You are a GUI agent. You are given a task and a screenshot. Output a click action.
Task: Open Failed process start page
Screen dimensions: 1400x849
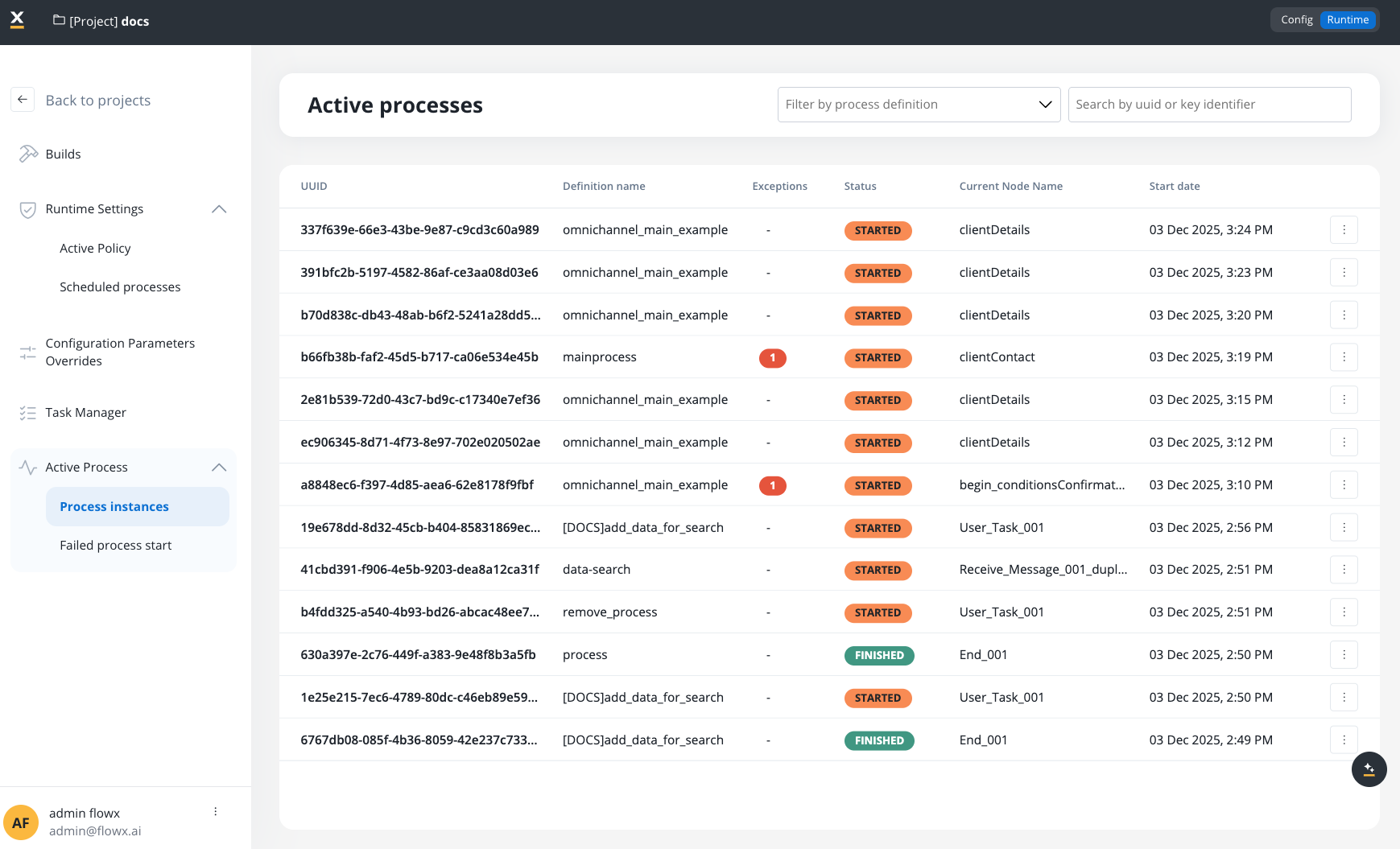pyautogui.click(x=116, y=546)
